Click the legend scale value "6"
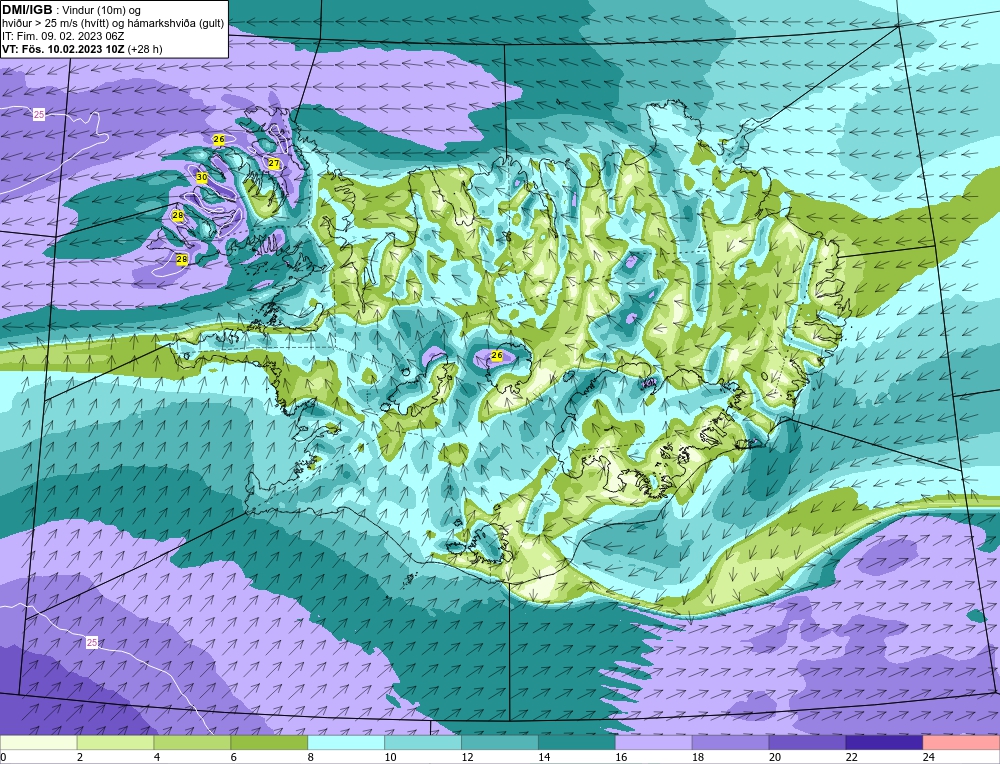Viewport: 1000px width, 764px height. [234, 757]
